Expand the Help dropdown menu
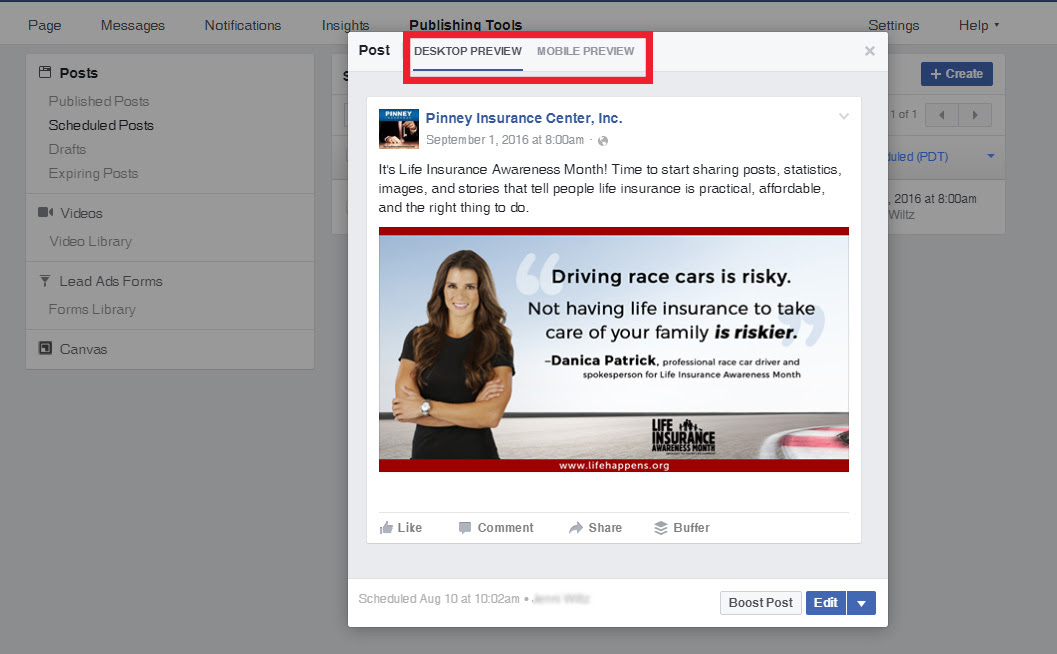The width and height of the screenshot is (1057, 654). click(x=979, y=25)
